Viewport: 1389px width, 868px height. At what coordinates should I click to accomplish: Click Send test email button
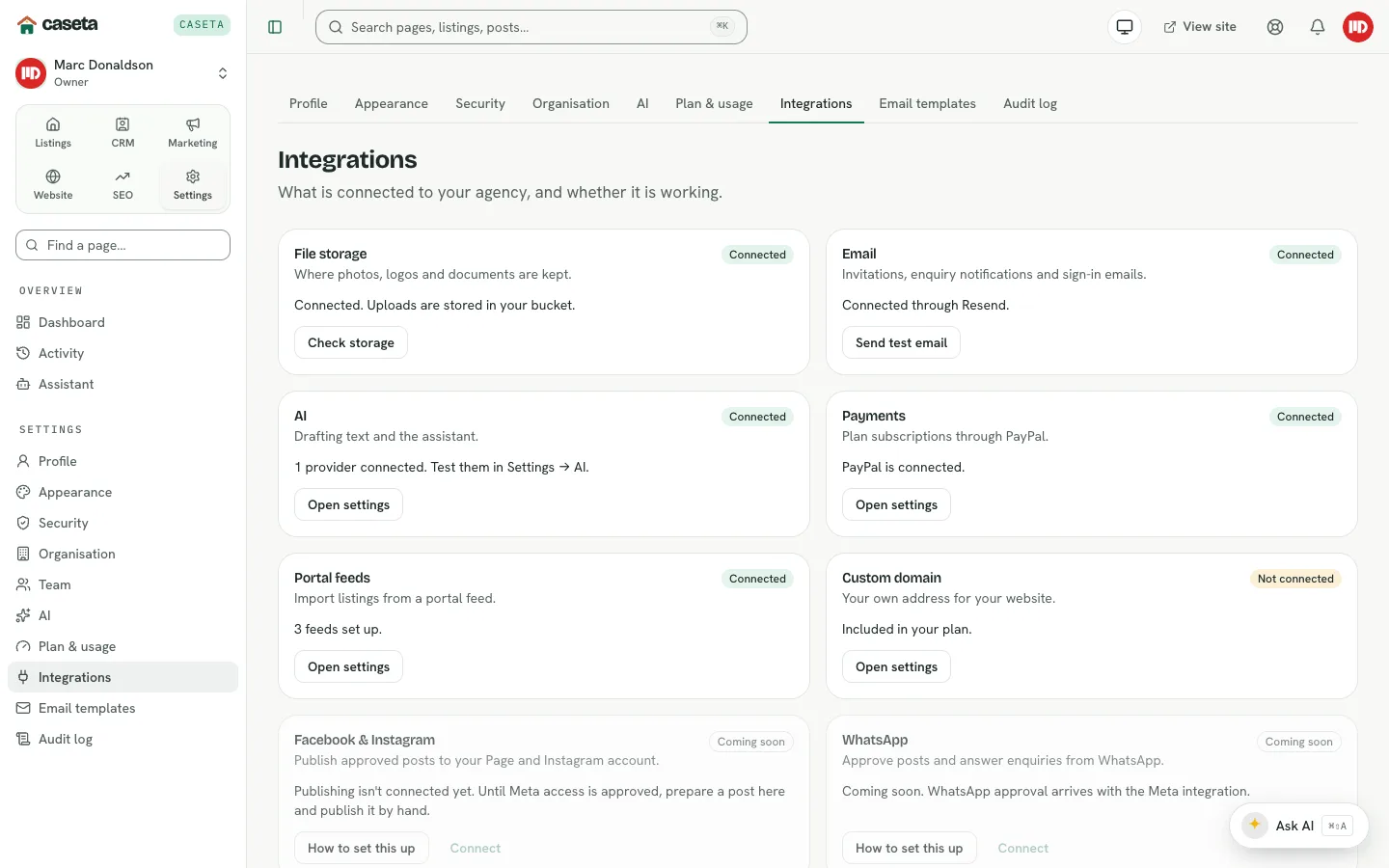click(x=901, y=342)
